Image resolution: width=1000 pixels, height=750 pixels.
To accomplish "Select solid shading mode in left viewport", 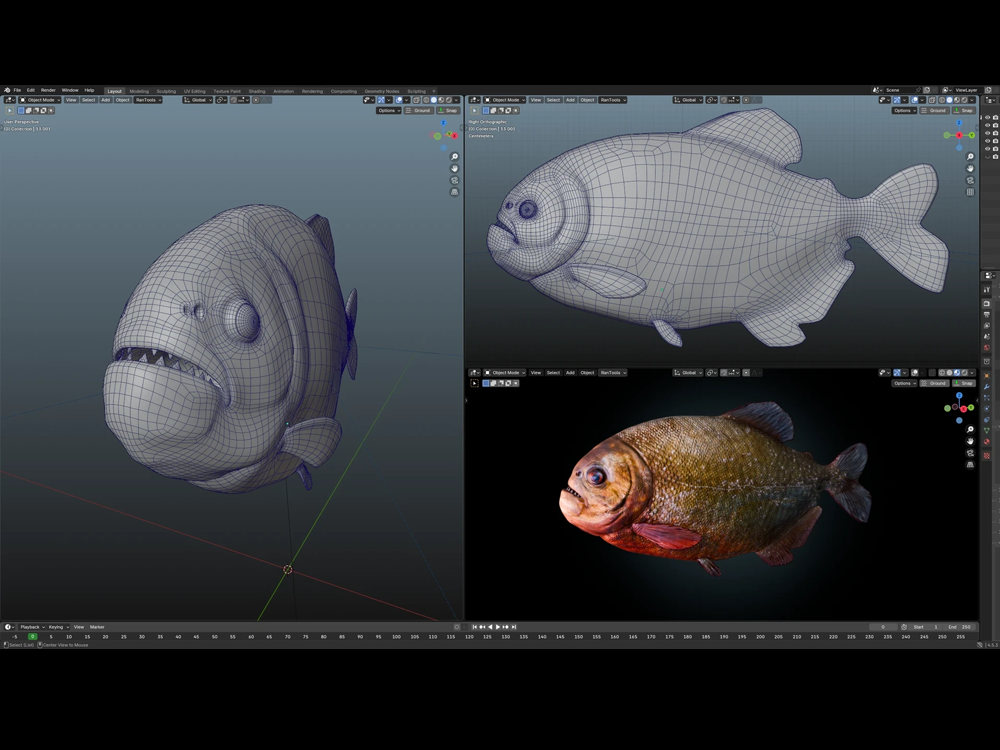I will [x=434, y=100].
